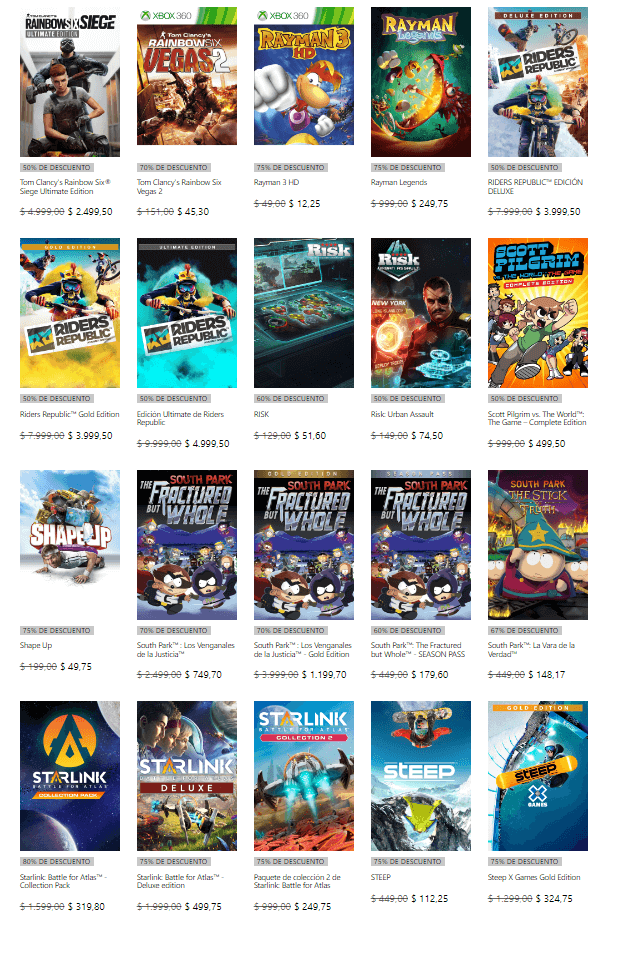Select South Park Fractured But Whole Gold Edition cover
Screen dimensions: 626x970
click(x=304, y=544)
